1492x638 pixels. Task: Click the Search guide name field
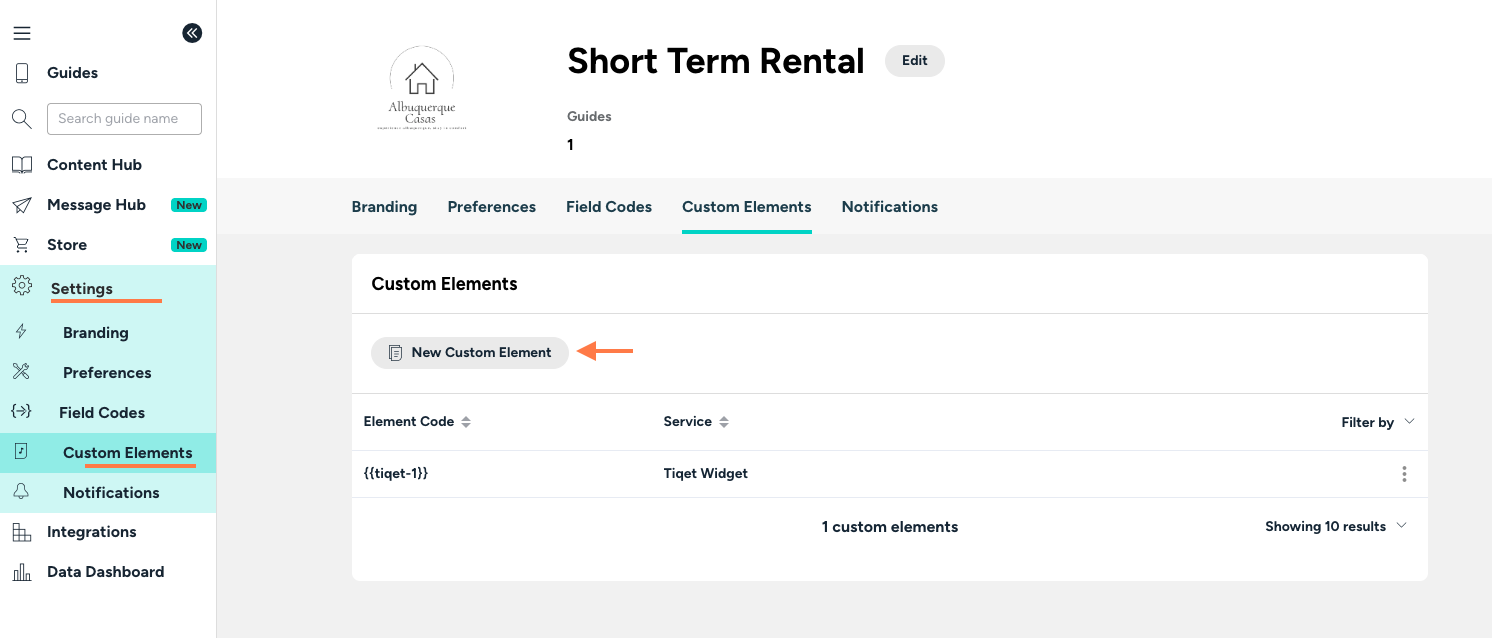[124, 119]
